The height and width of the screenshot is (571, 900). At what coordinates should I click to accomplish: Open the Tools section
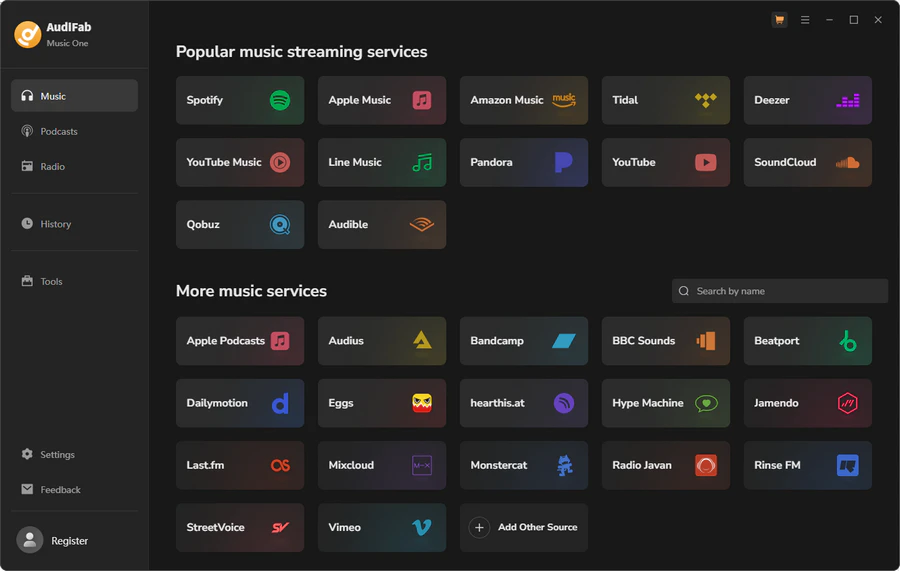pos(75,281)
